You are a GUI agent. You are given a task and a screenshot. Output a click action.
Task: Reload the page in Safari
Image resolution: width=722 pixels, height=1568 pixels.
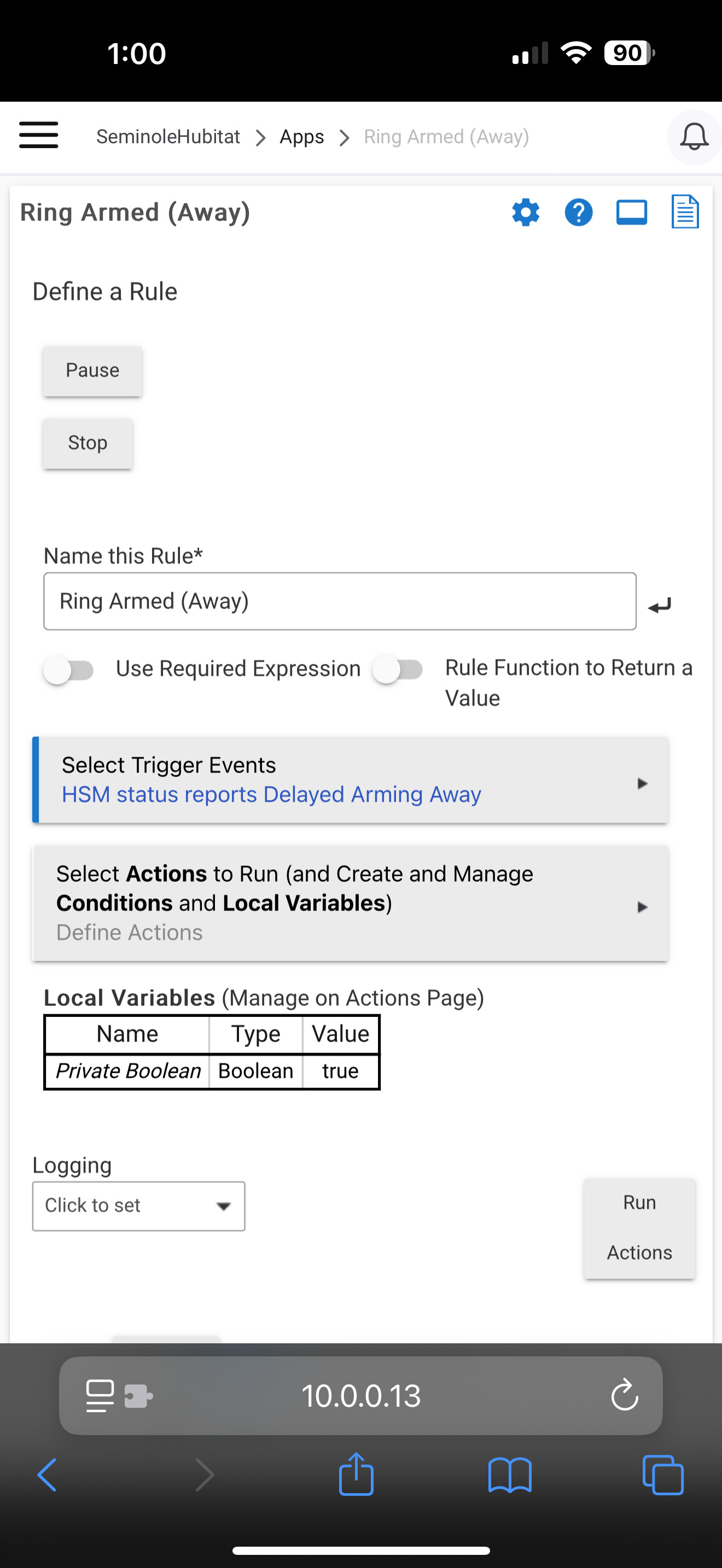point(625,1395)
